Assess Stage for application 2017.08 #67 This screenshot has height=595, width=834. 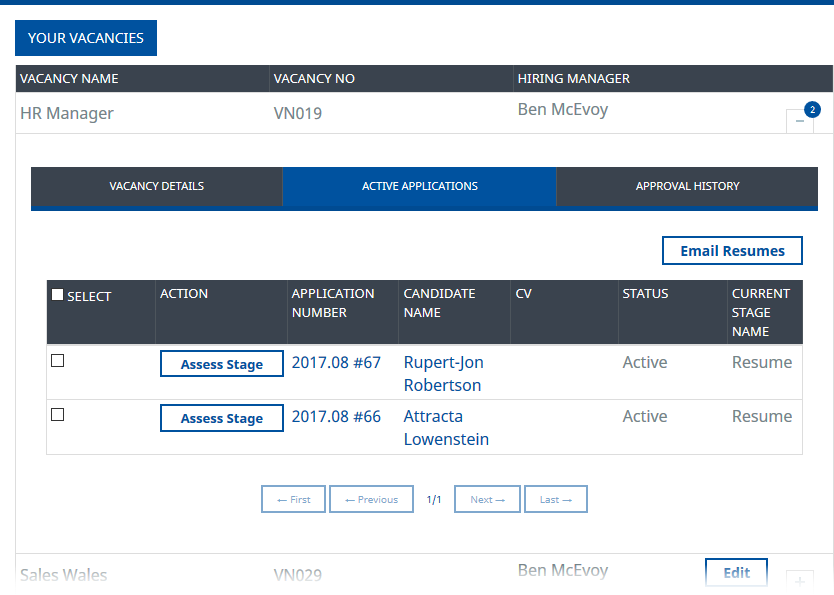(221, 364)
